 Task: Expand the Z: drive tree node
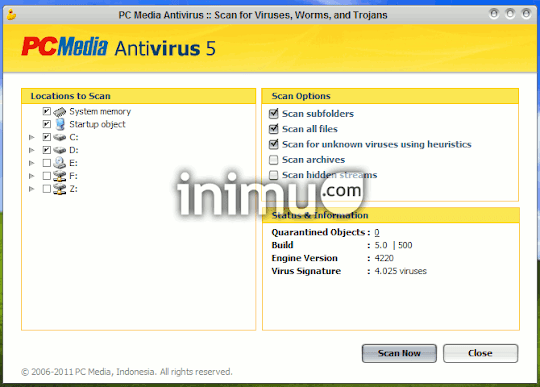pos(32,189)
